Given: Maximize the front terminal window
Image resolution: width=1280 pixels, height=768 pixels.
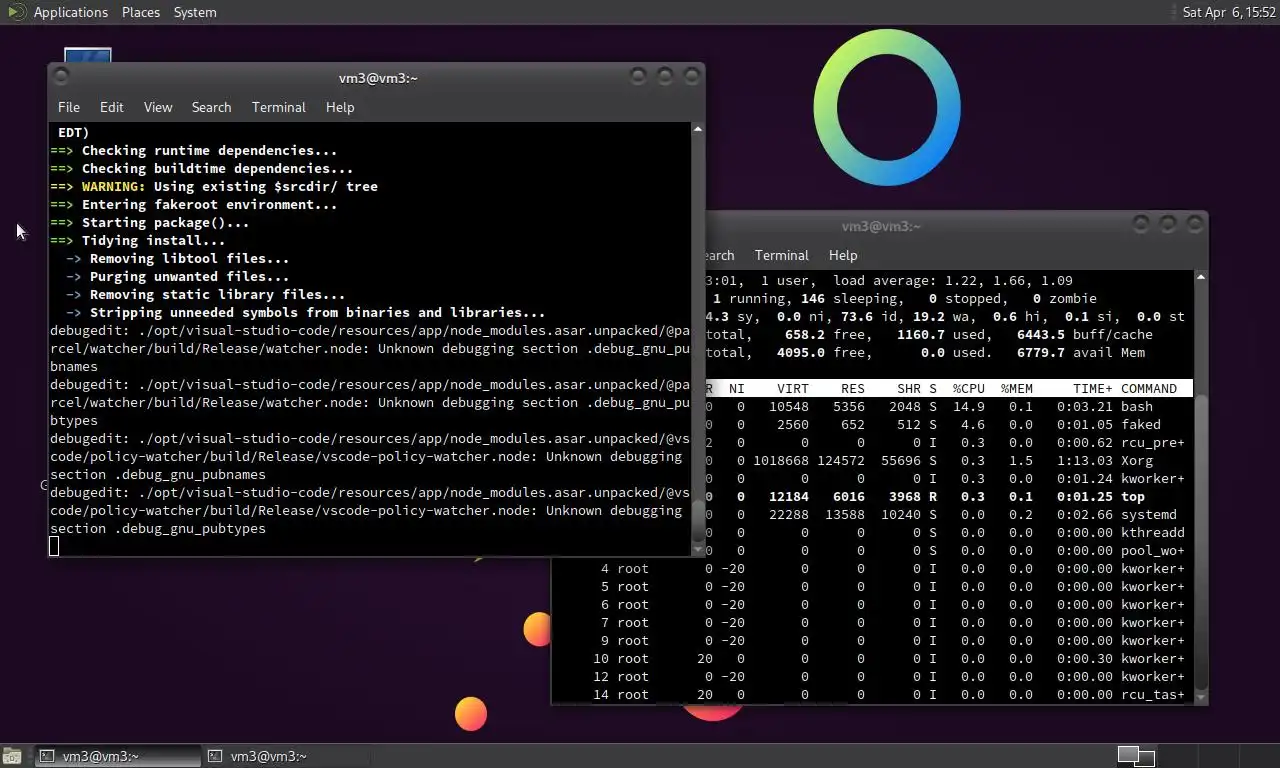Looking at the screenshot, I should tap(664, 76).
